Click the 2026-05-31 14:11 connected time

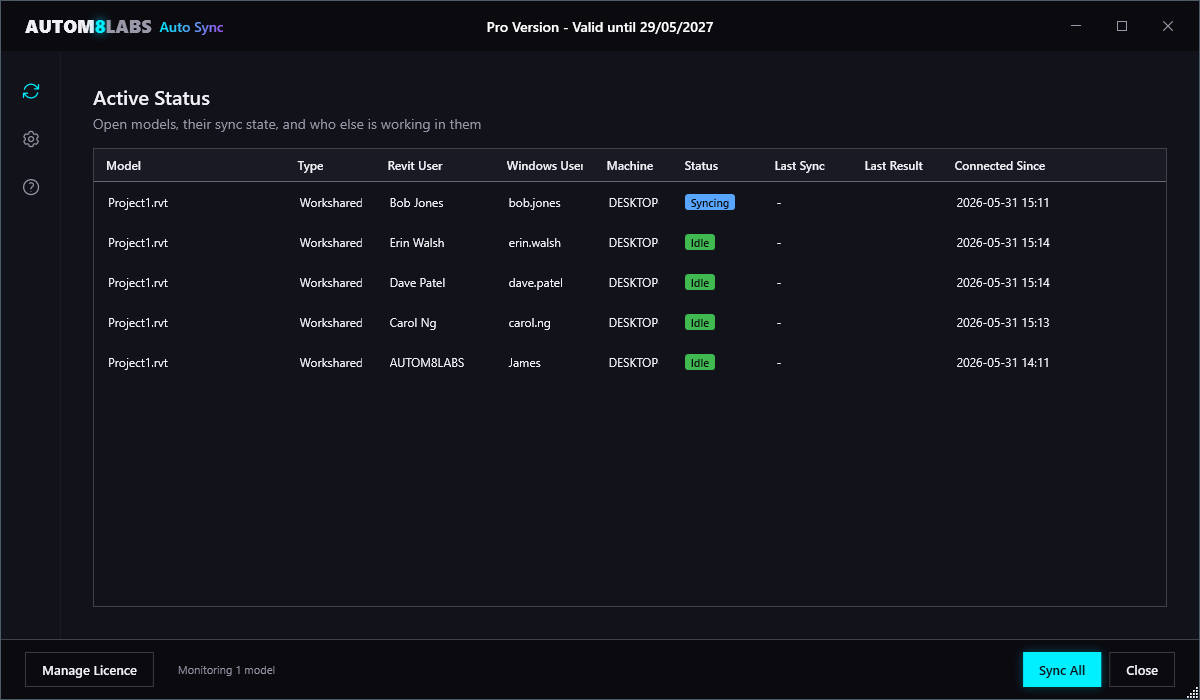coord(1003,363)
